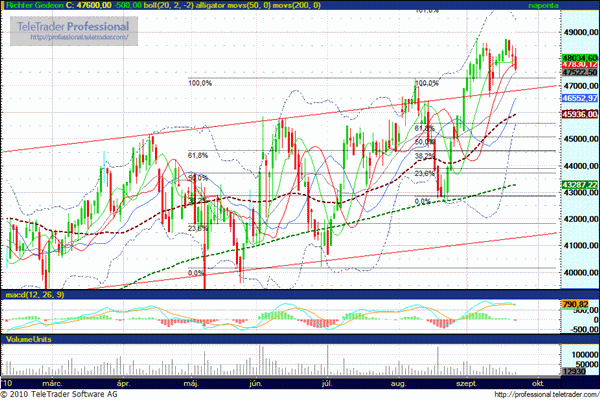Select the VolumeUnits panel header
Screen dimensions: 600x400
pos(26,340)
